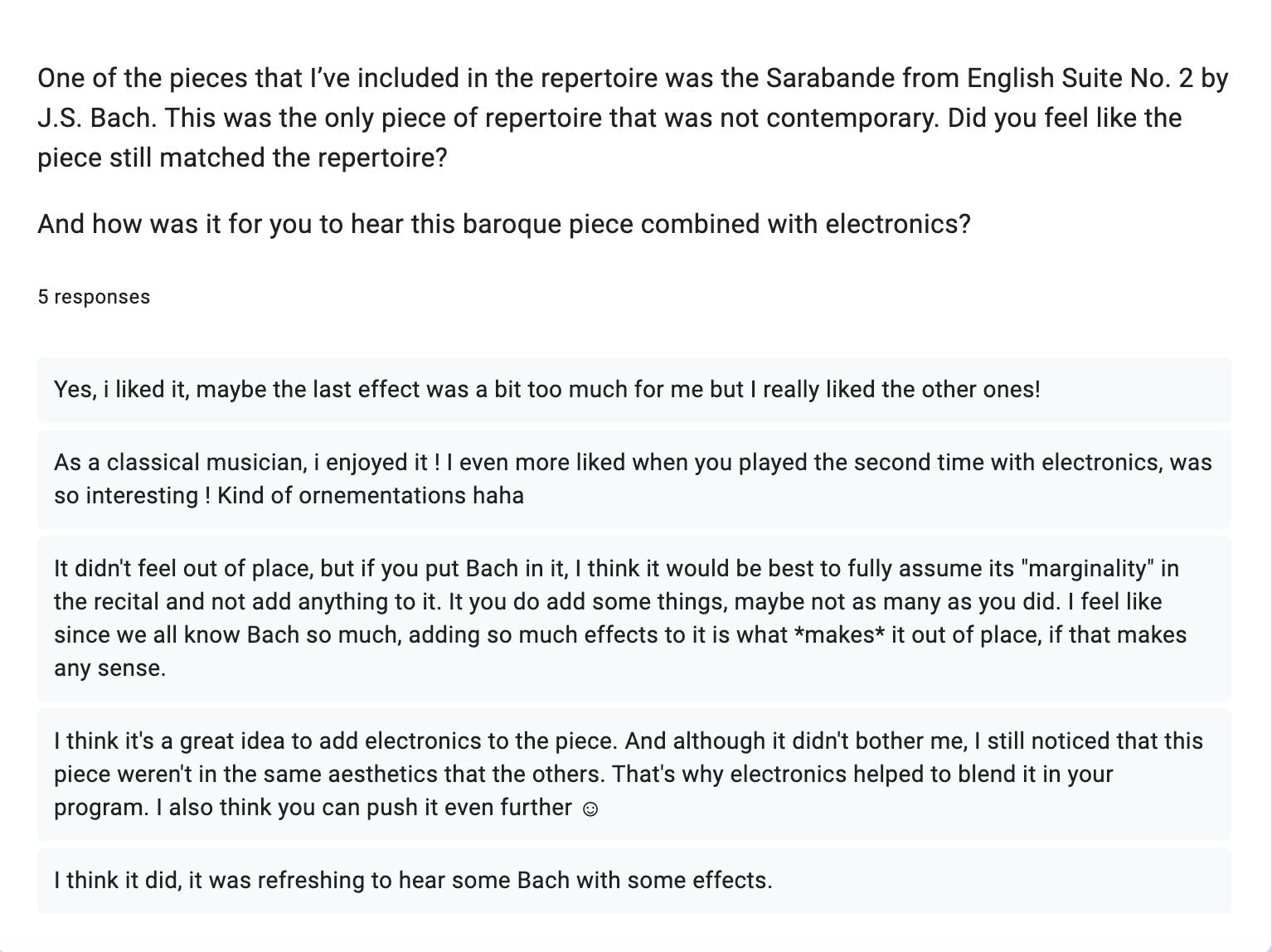Click "J.S. Bach" in the question text
Viewport: 1272px width, 952px height.
pos(95,118)
